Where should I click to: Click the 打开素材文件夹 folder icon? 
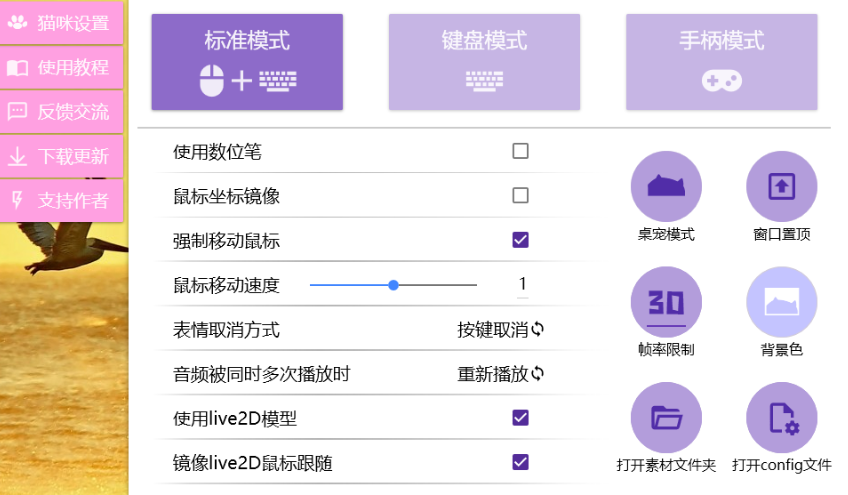[666, 418]
